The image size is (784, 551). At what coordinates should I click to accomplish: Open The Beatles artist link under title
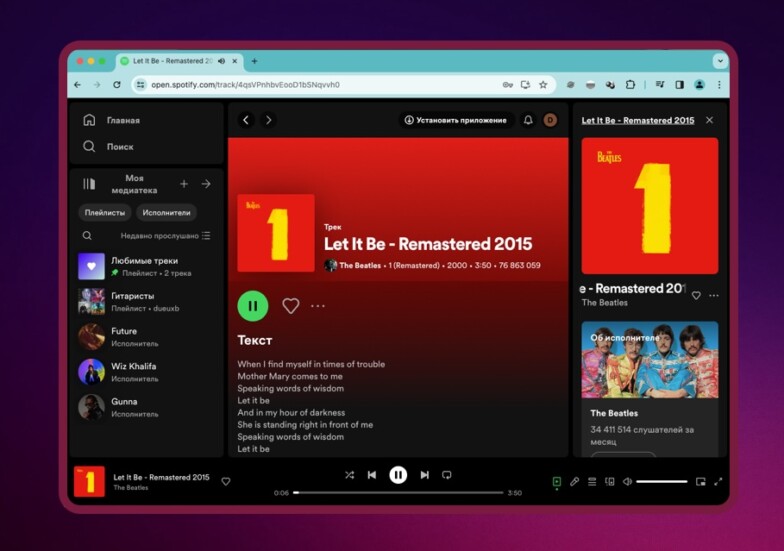tap(360, 265)
